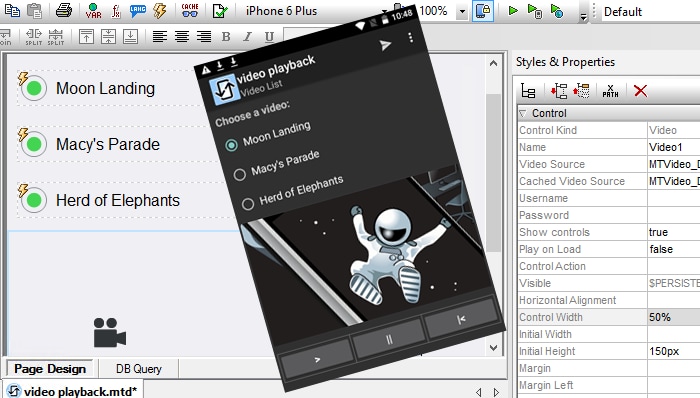Center align text
Screen dimensions: 700x398
(182, 37)
